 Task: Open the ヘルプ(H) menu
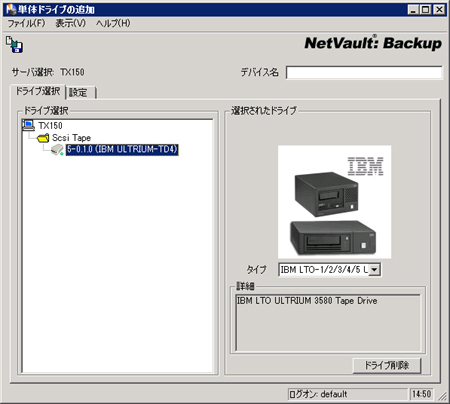pos(113,23)
